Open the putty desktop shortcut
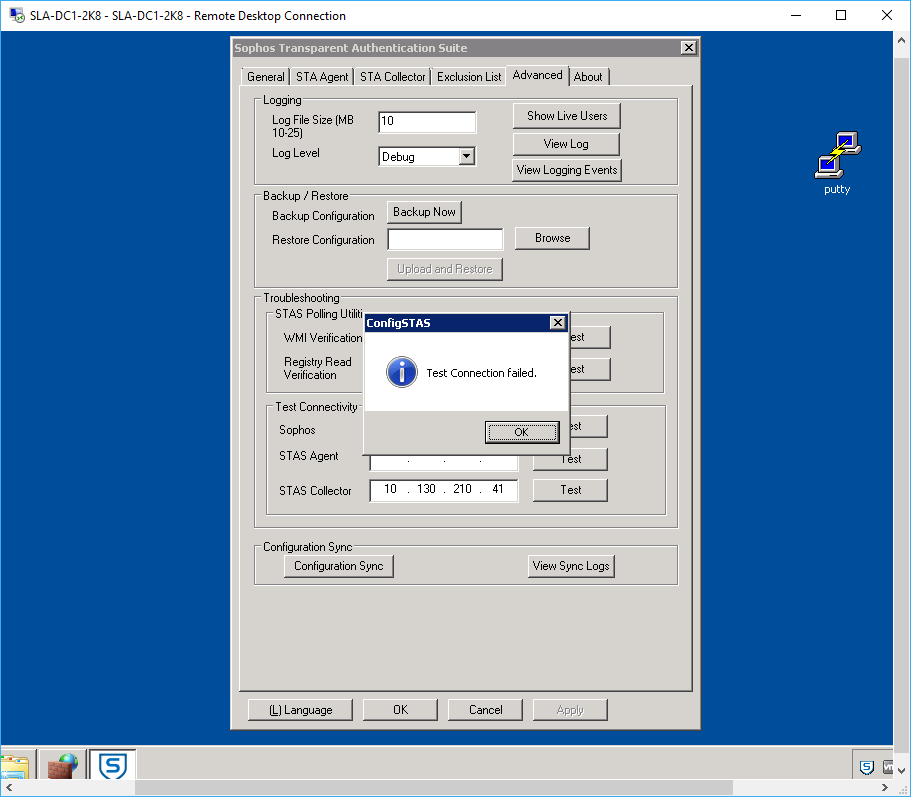Image resolution: width=911 pixels, height=797 pixels. (x=837, y=163)
